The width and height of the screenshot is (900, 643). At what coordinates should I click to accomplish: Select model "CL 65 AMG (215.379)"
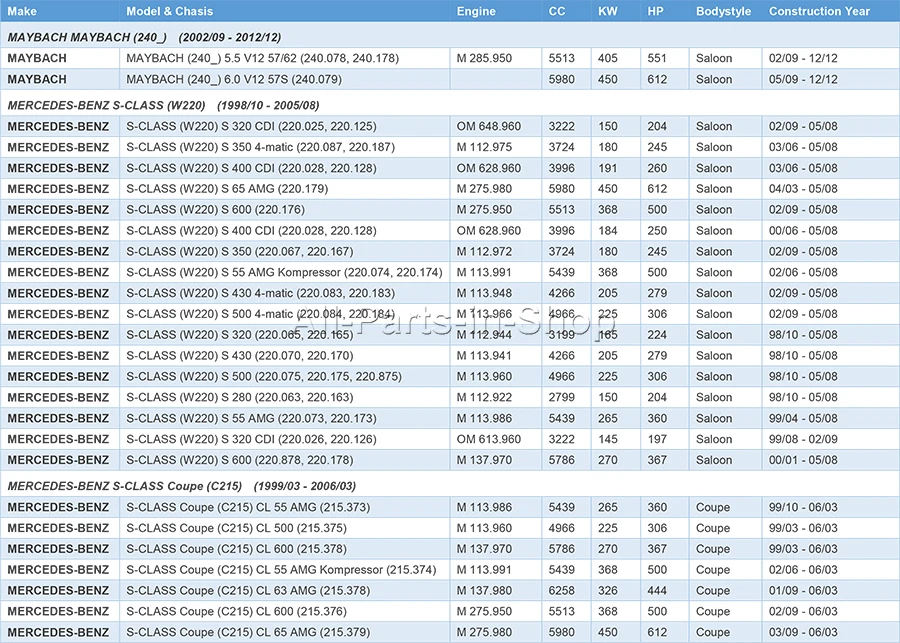tap(313, 633)
